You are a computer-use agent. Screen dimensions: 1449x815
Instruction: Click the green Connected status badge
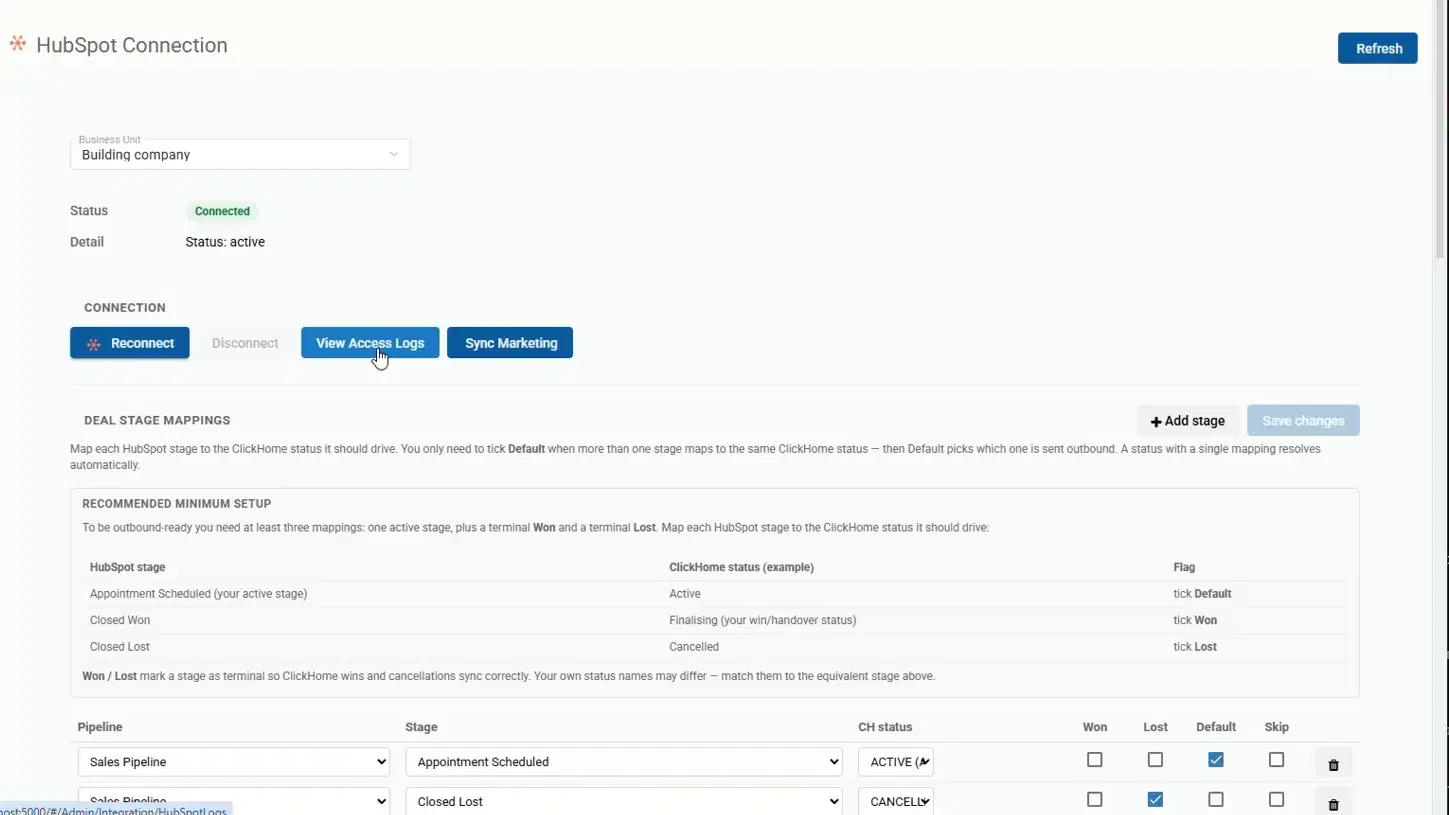pos(222,211)
